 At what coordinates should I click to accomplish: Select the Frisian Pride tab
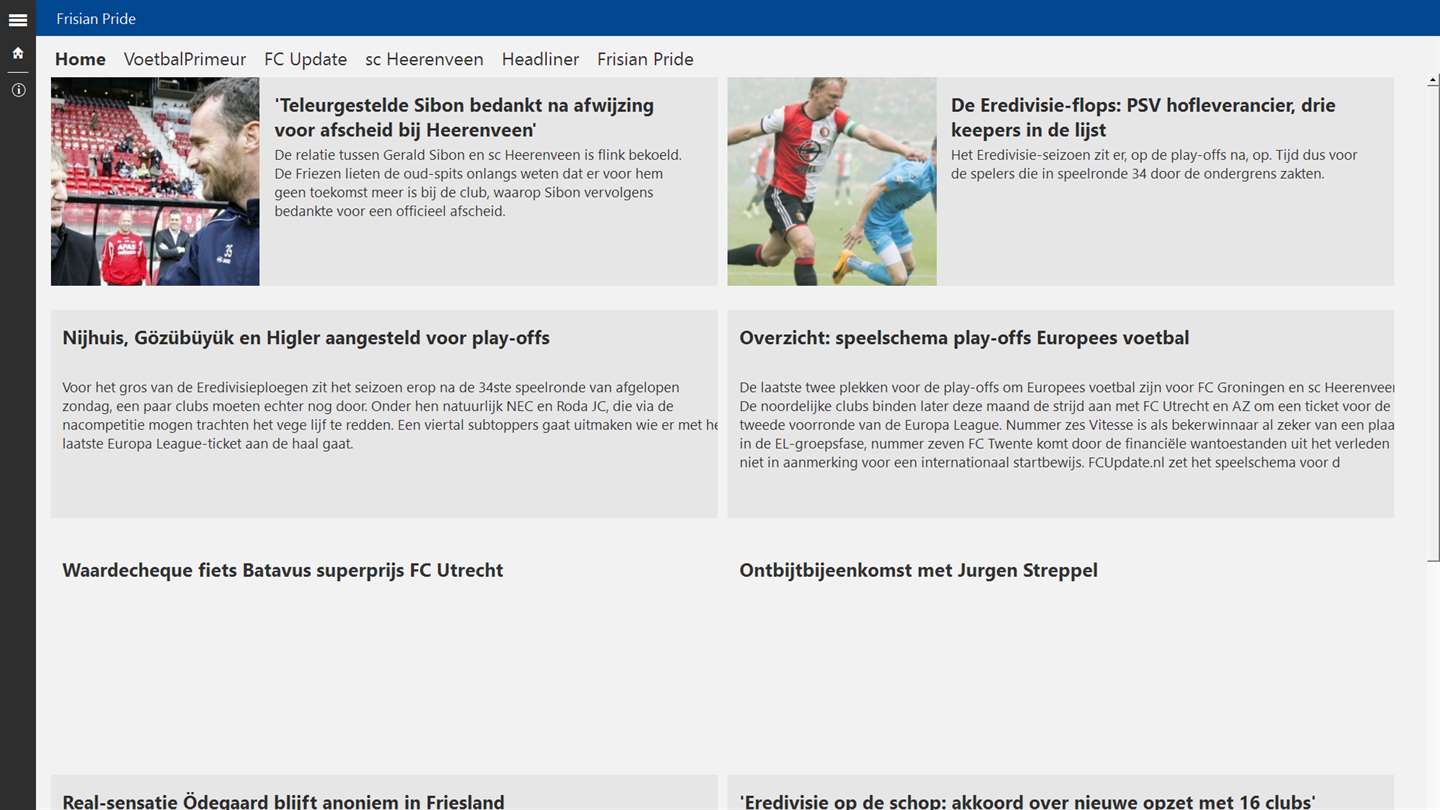(x=645, y=59)
